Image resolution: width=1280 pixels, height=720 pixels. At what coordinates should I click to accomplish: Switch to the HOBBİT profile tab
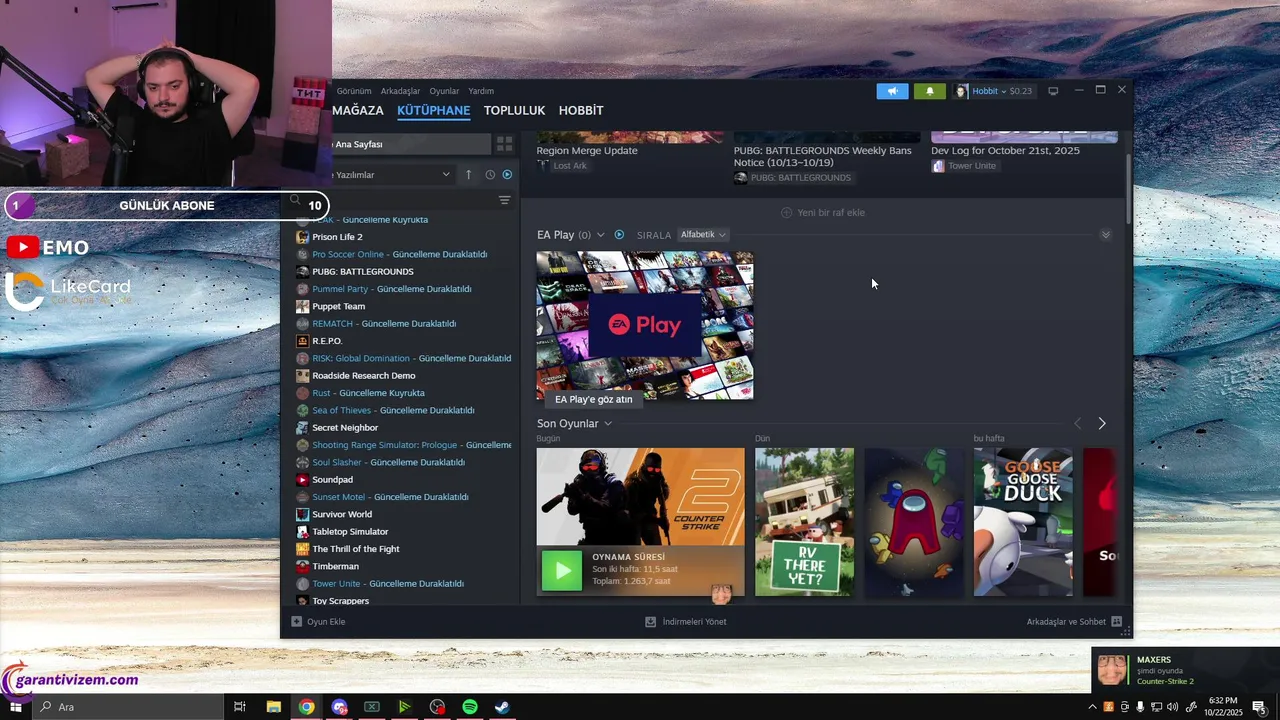581,111
